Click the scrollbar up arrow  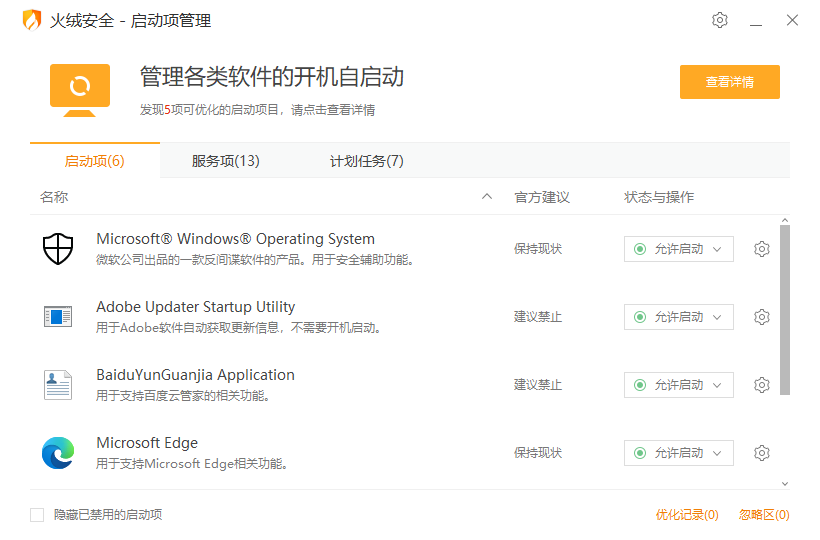coord(784,221)
